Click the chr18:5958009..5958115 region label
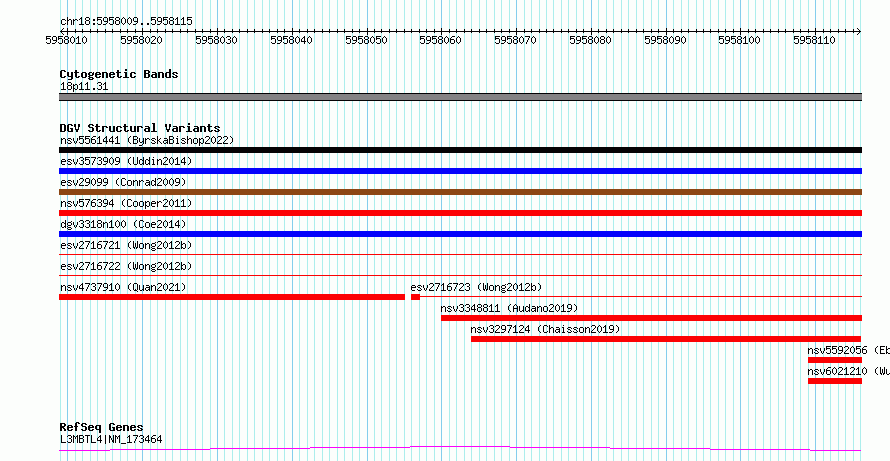The width and height of the screenshot is (890, 461). tap(126, 21)
